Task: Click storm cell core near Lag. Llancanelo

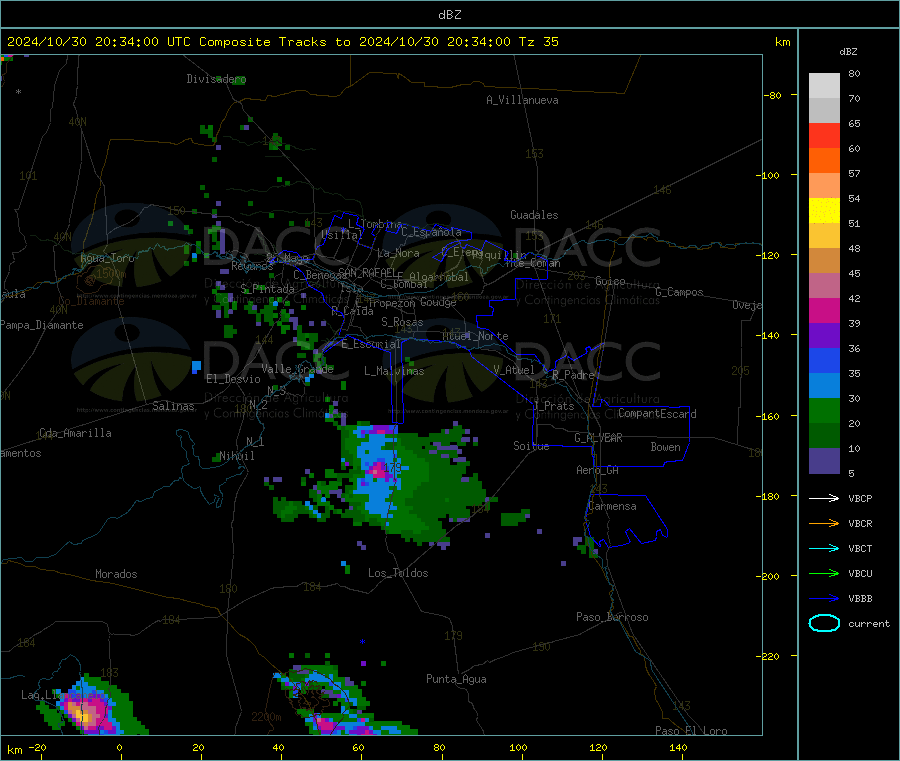Action: click(85, 716)
